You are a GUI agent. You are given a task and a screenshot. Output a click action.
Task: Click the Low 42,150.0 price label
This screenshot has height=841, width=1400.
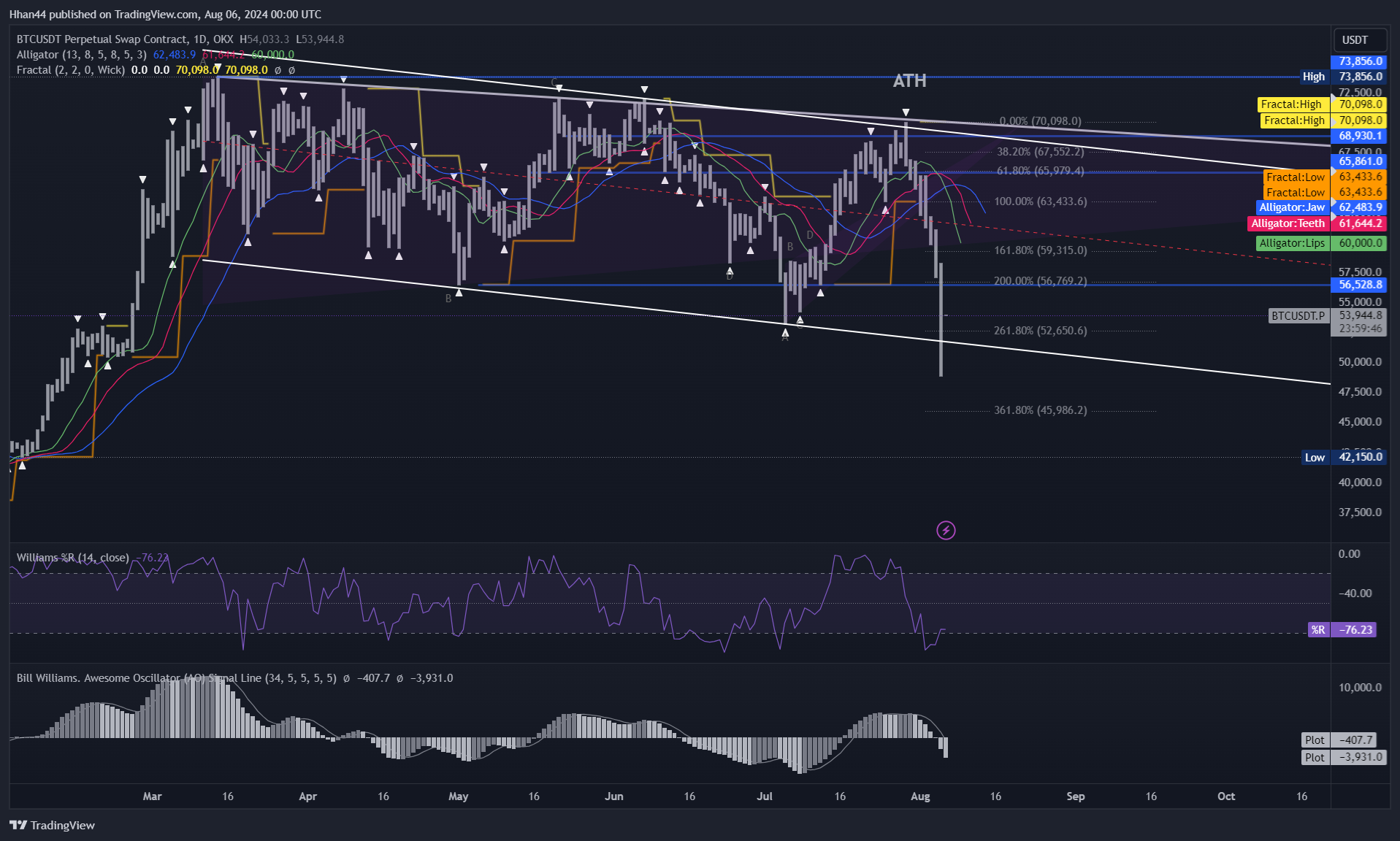coord(1344,457)
